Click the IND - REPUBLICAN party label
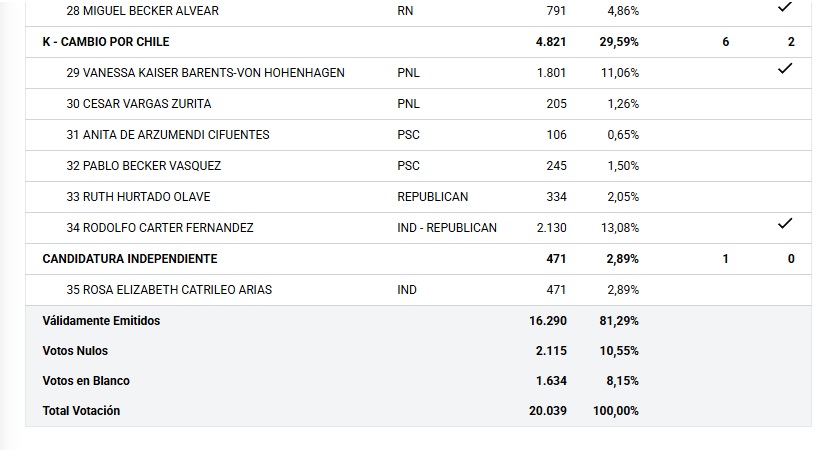Viewport: 816px width, 450px height. [447, 228]
